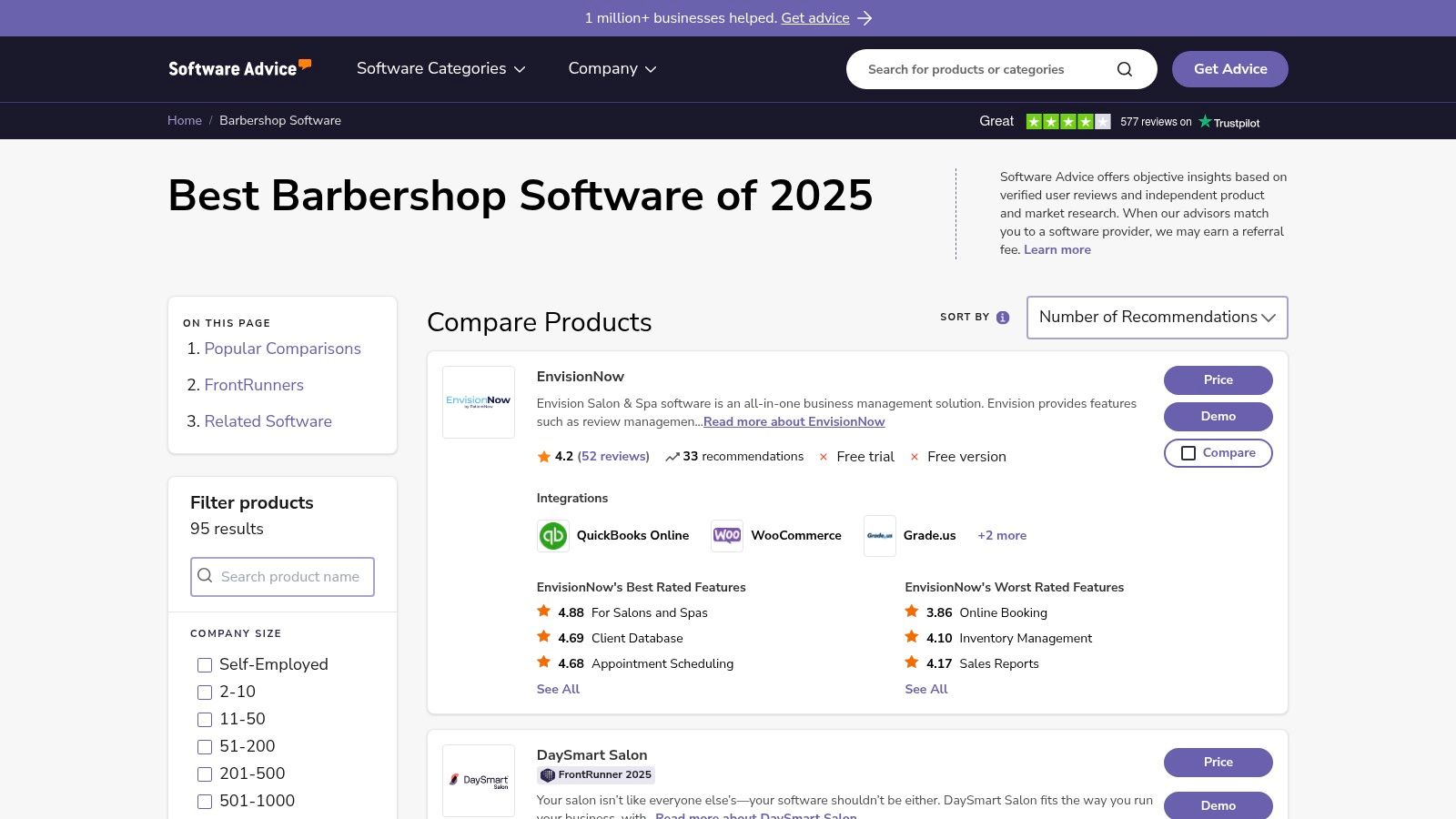Expand best rated features with See All
This screenshot has height=819, width=1456.
tap(558, 689)
